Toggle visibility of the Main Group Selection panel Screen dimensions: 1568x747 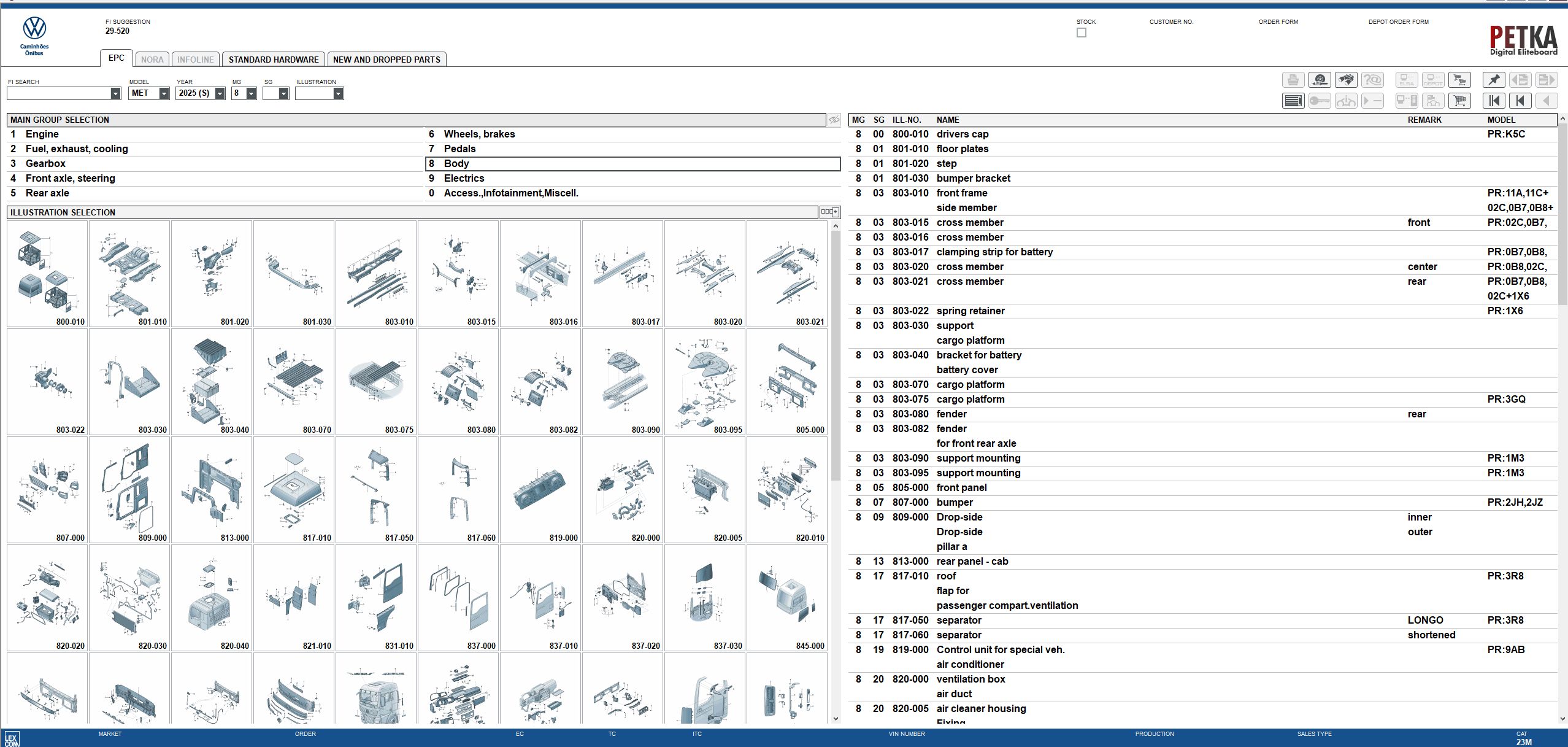[834, 119]
